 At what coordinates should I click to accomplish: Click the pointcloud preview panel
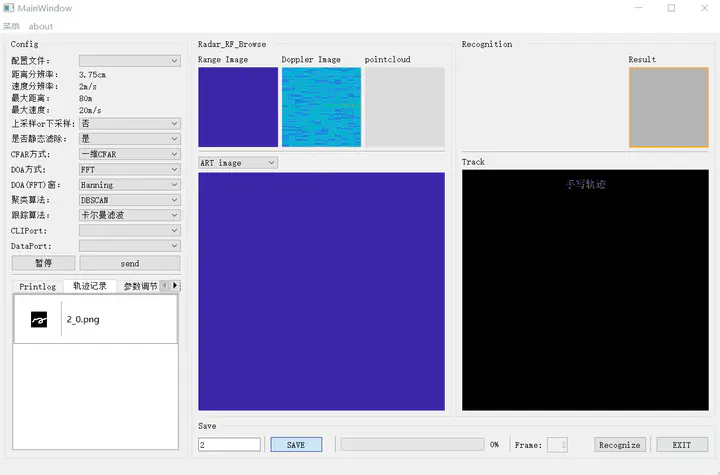click(x=404, y=107)
